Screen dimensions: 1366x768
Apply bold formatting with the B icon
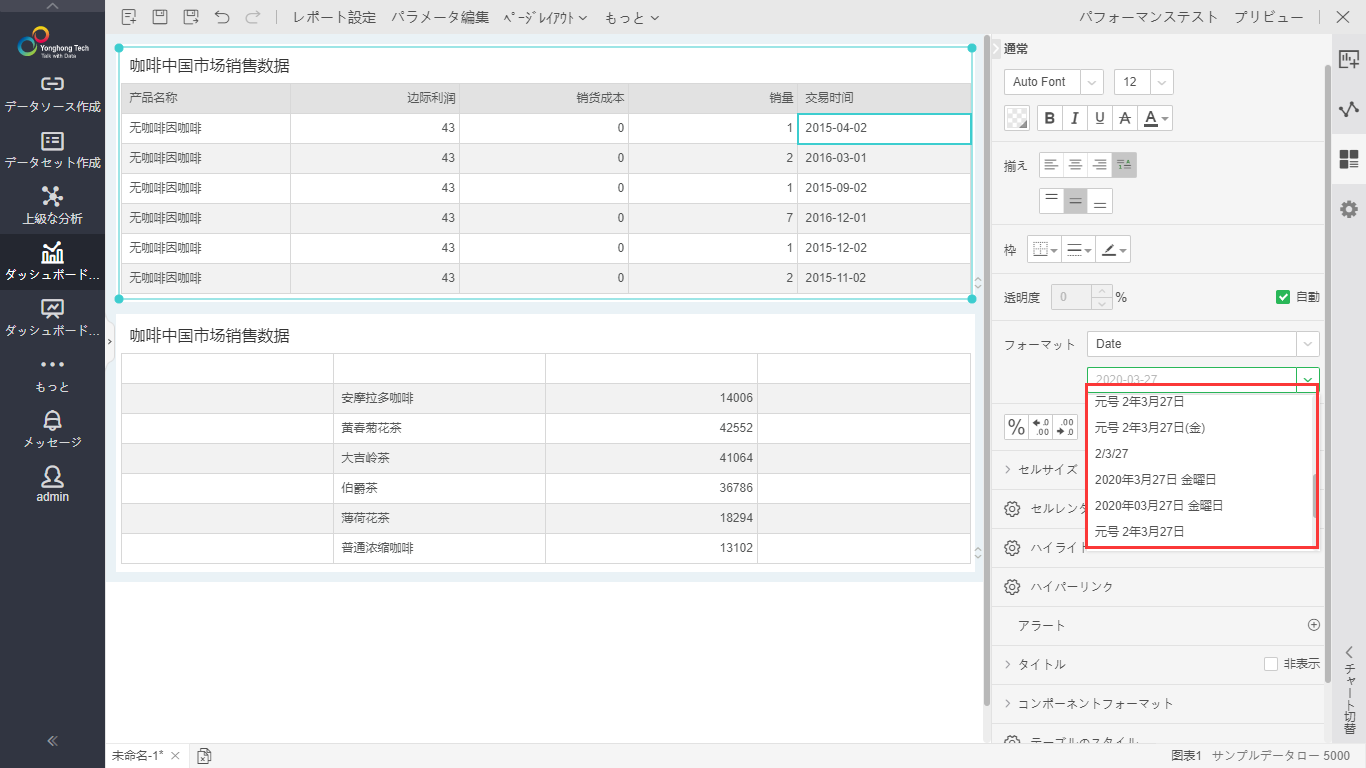[1049, 118]
